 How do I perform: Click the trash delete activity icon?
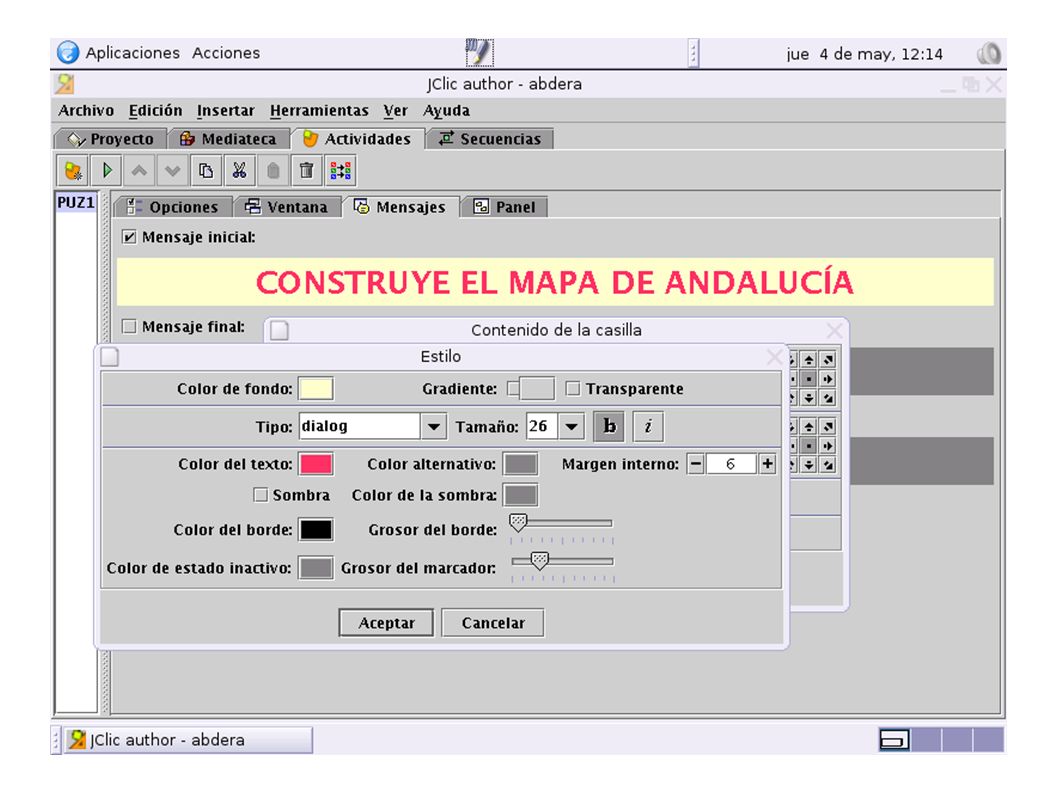pos(306,171)
